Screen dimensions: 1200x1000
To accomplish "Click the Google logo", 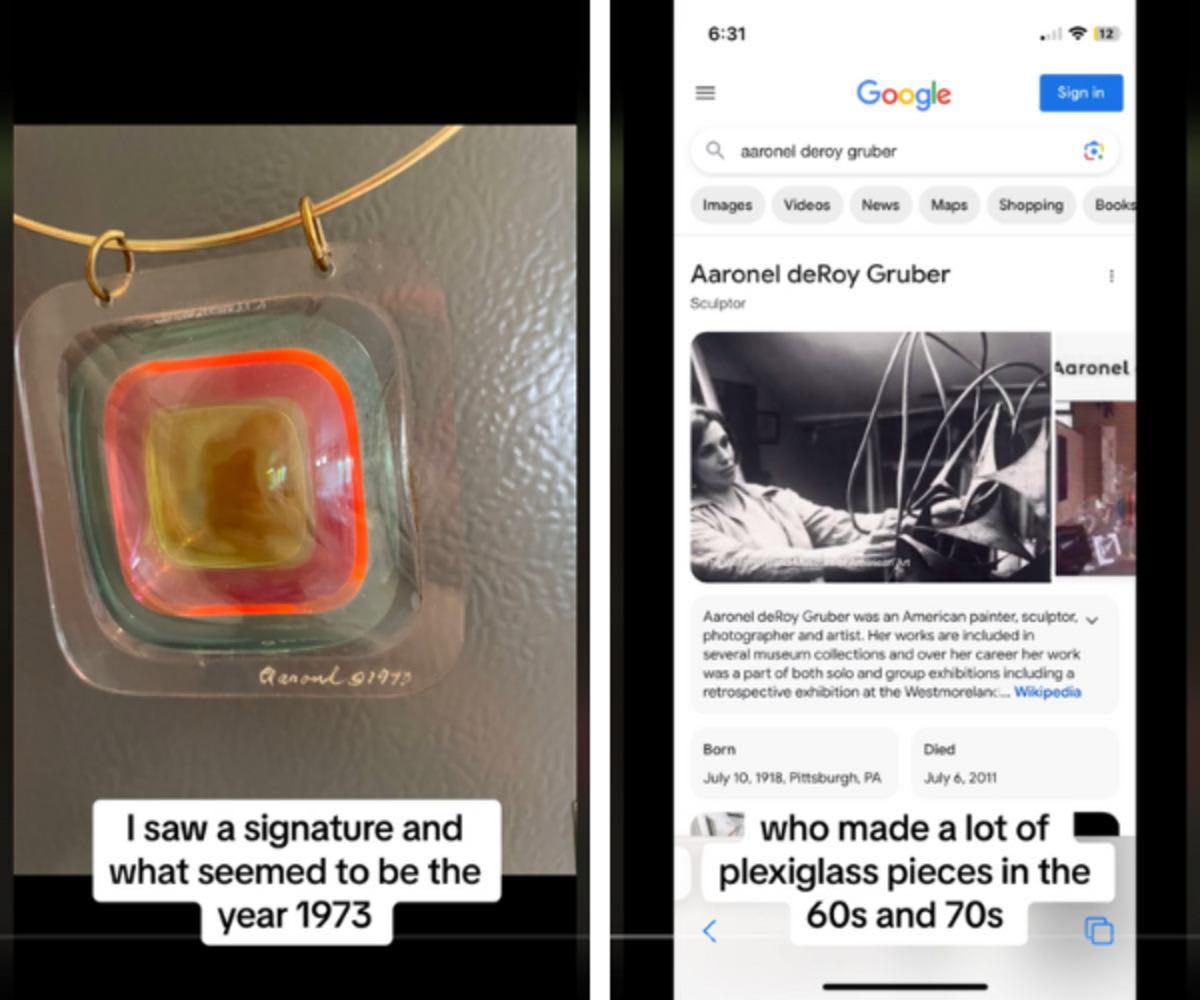I will 904,94.
